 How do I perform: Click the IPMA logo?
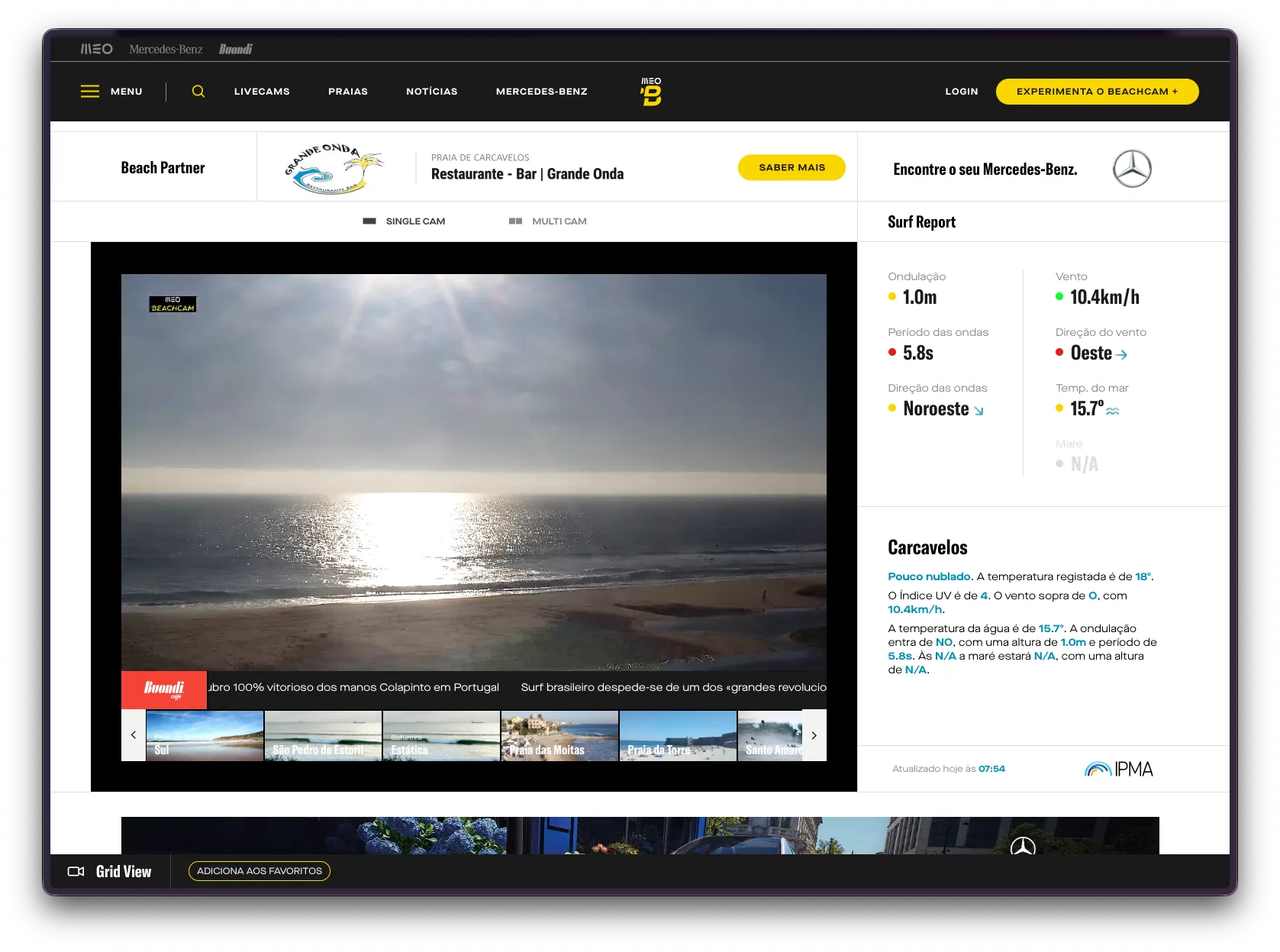click(x=1119, y=769)
